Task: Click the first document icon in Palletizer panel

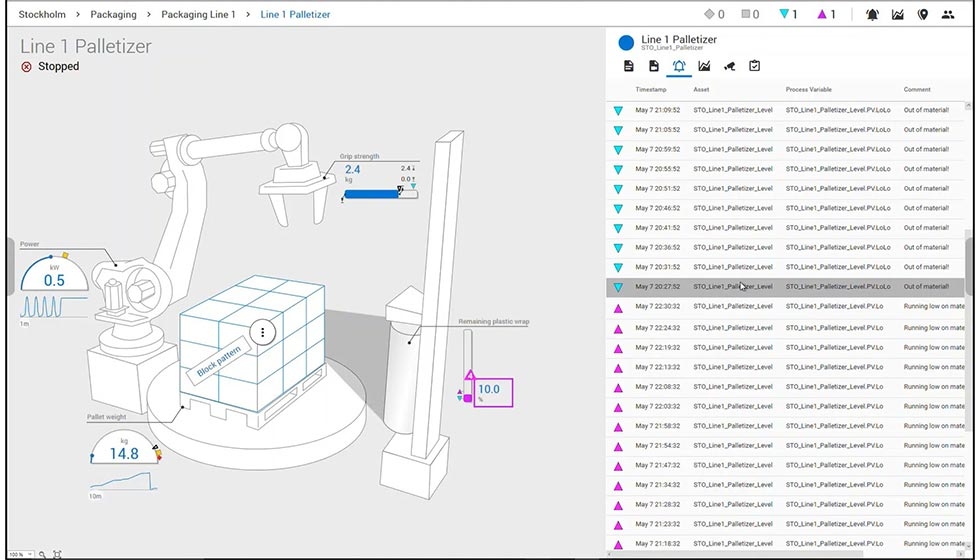Action: pyautogui.click(x=629, y=66)
